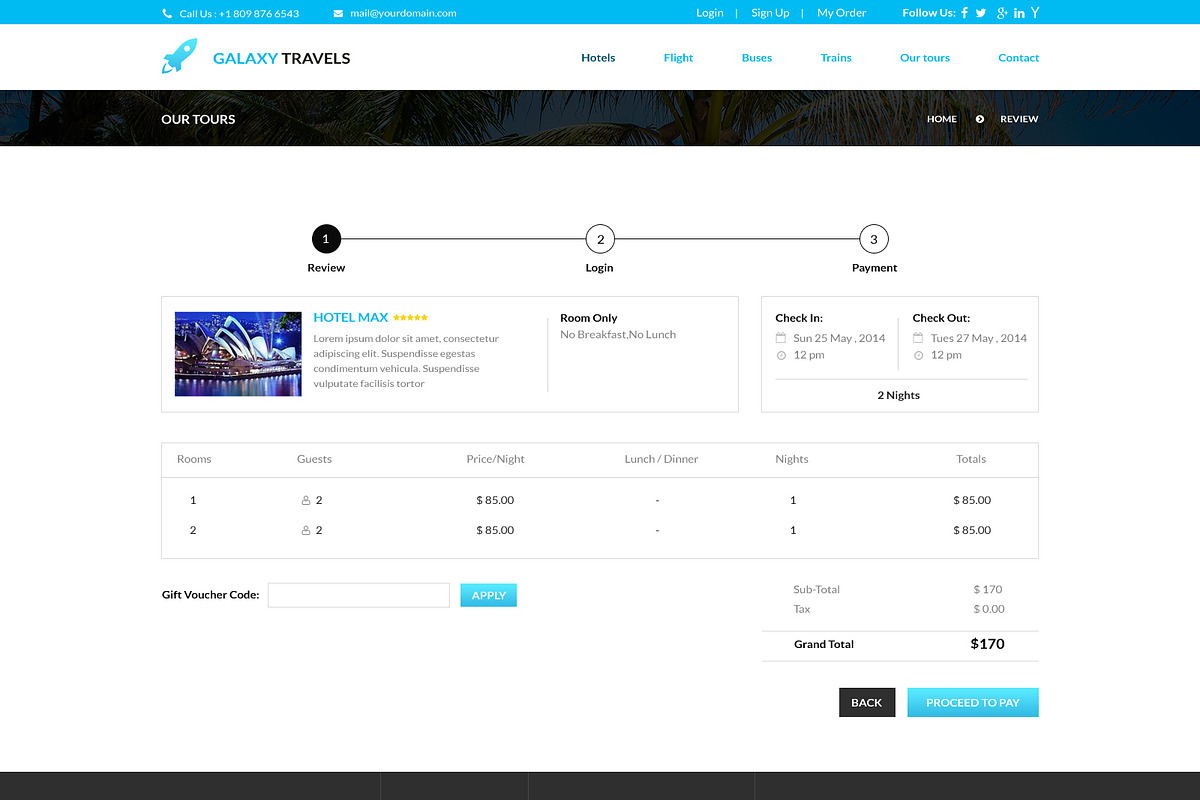
Task: Open the My Order link
Action: [x=842, y=13]
